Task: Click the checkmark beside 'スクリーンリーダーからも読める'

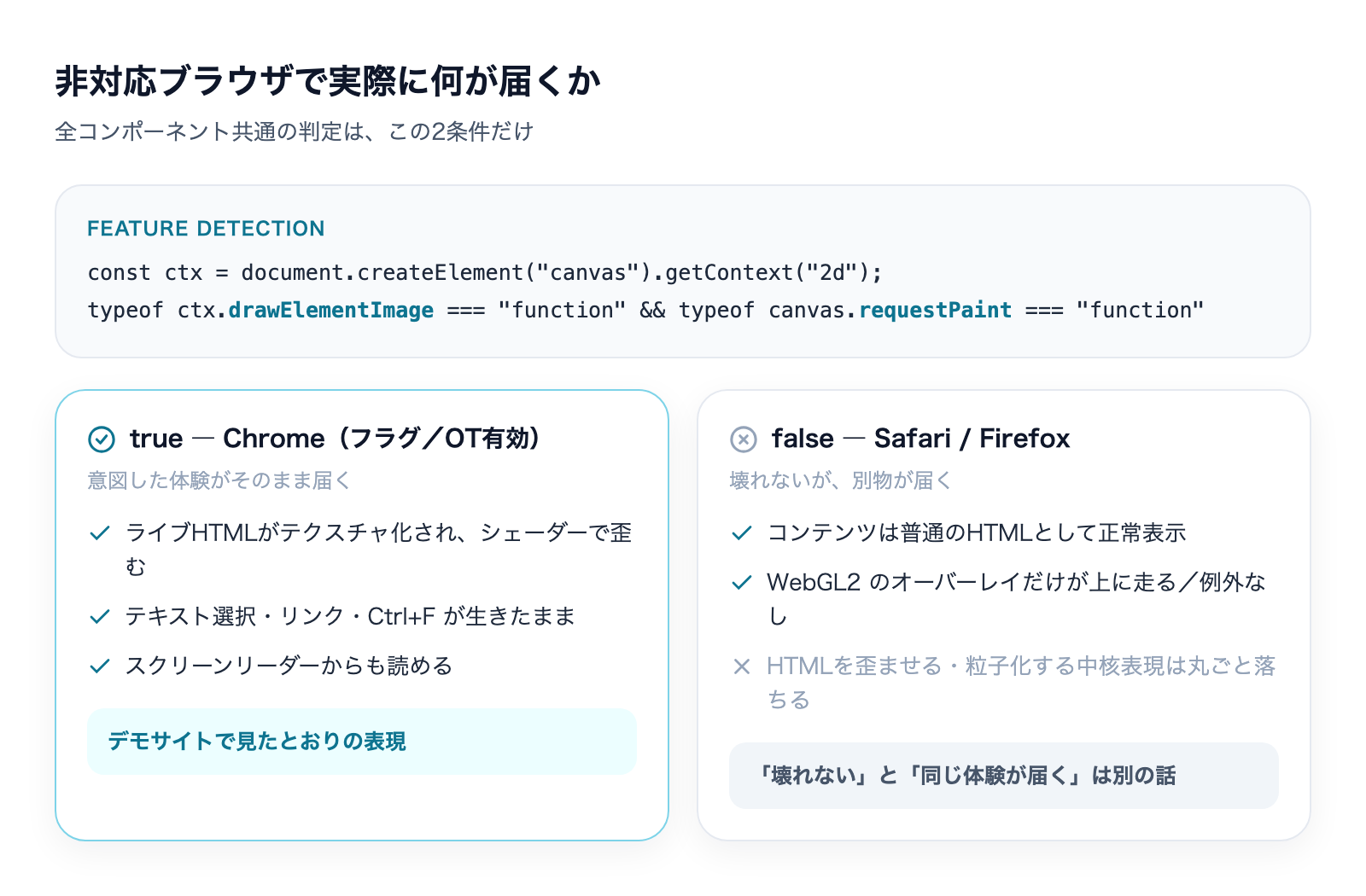Action: coord(100,666)
